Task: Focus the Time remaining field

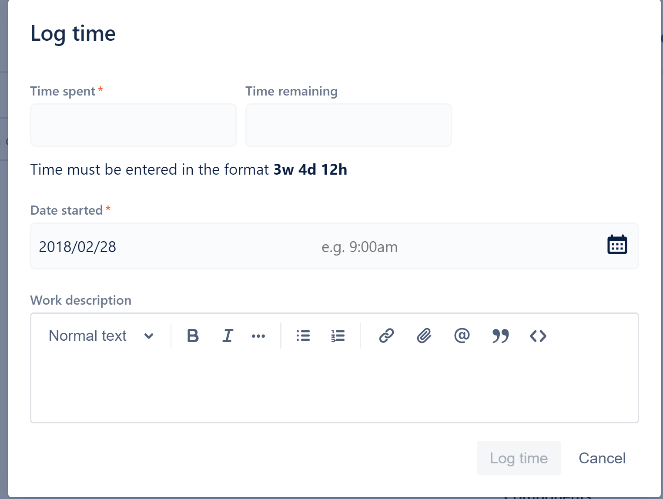Action: point(348,125)
